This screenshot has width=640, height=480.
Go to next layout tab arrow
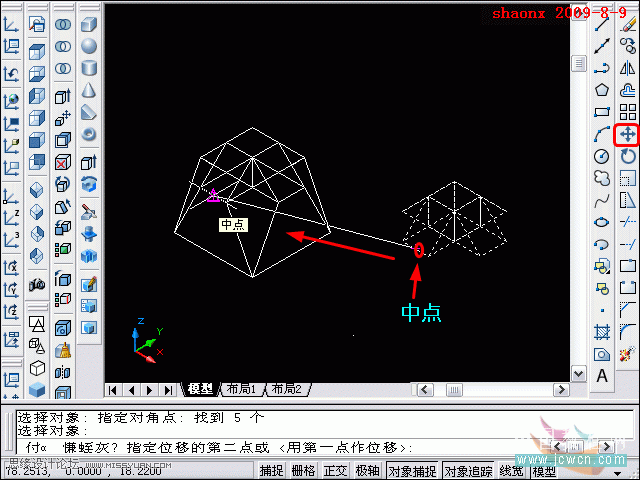click(149, 390)
